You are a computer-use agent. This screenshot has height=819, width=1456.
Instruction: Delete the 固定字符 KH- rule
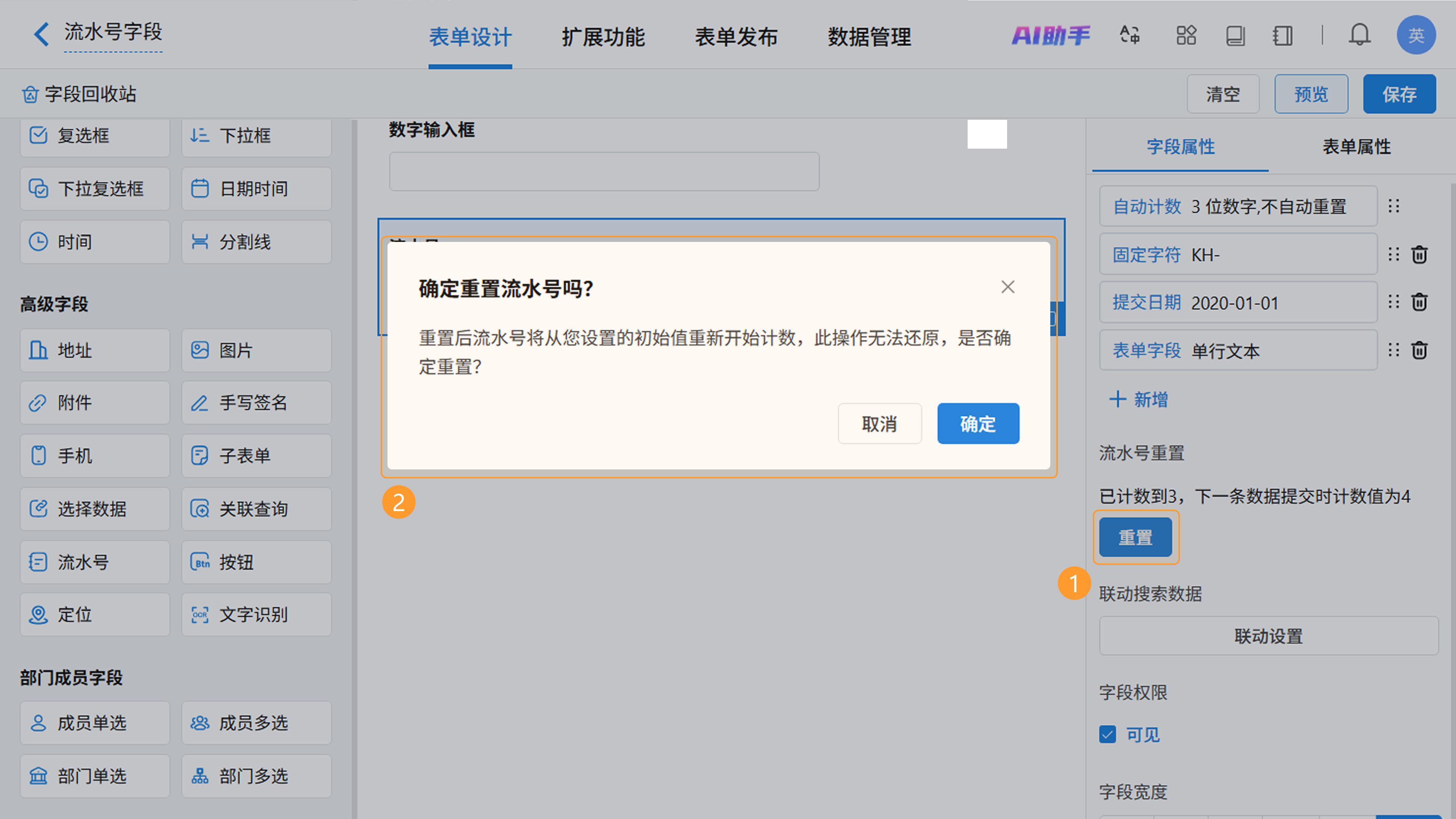click(x=1419, y=255)
